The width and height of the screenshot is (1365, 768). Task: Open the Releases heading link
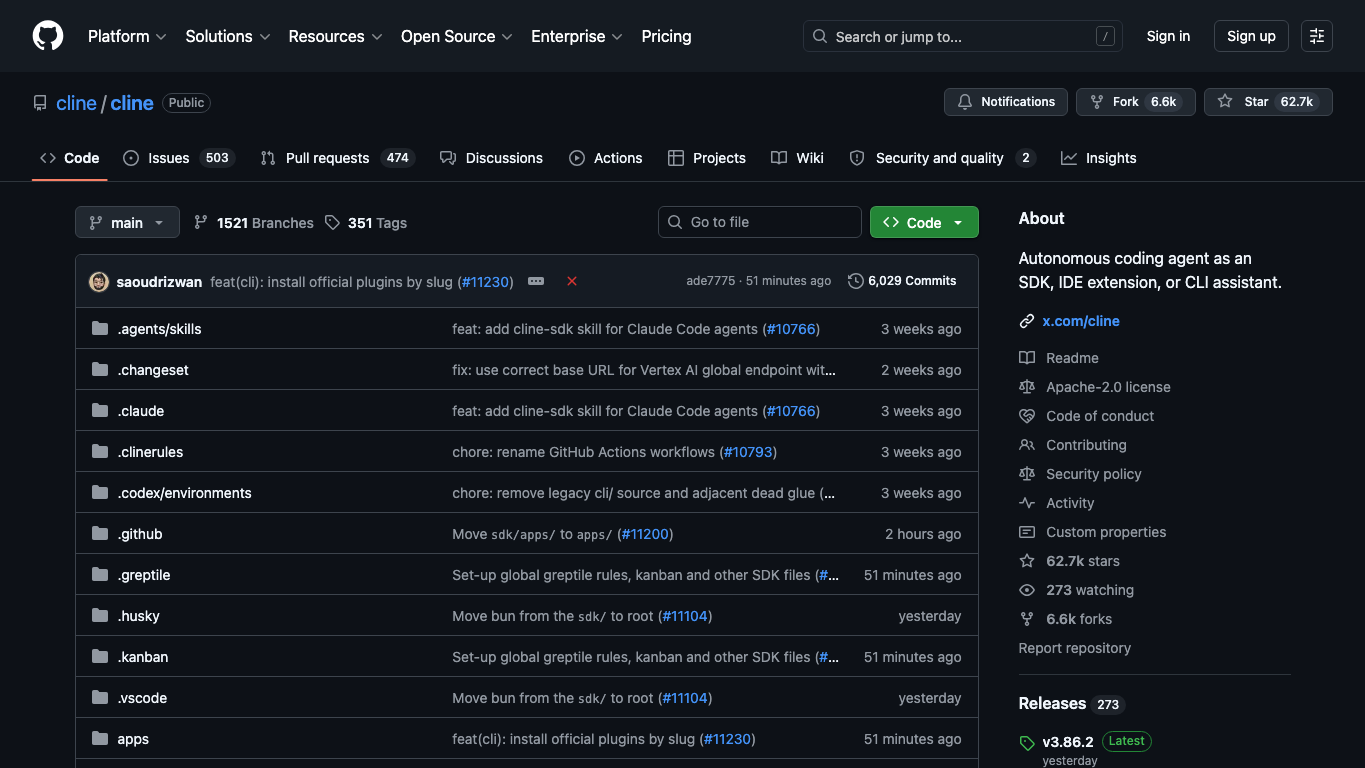1072,703
